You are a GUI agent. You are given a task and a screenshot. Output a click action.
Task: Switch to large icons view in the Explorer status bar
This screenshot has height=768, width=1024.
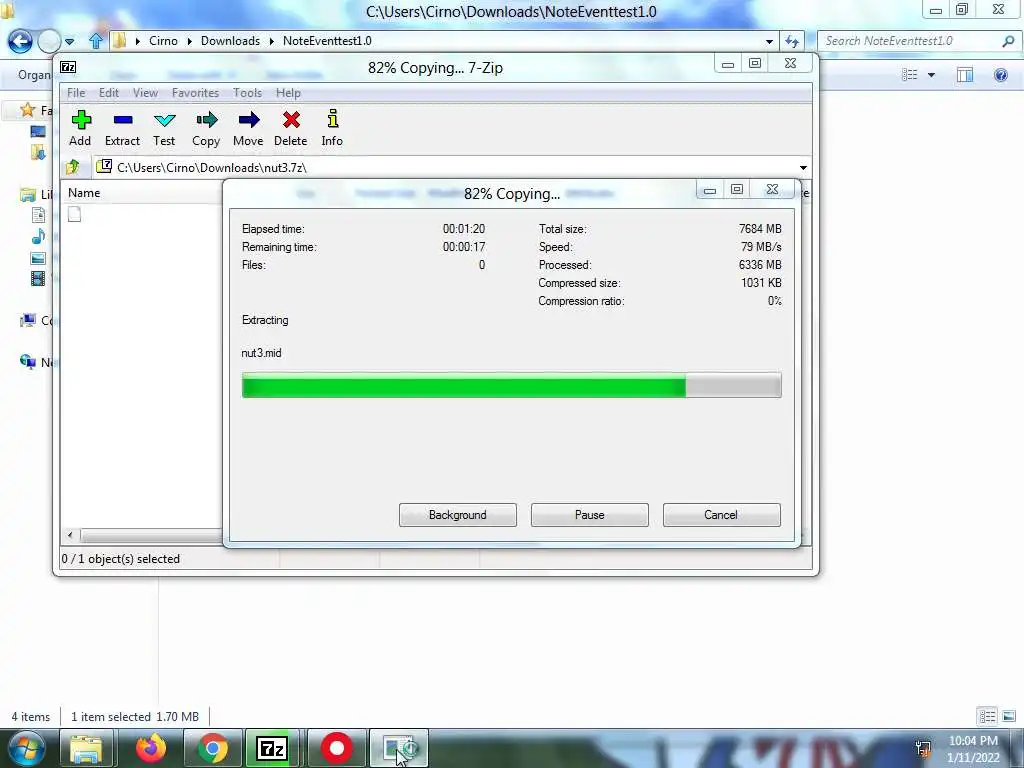pyautogui.click(x=1009, y=716)
